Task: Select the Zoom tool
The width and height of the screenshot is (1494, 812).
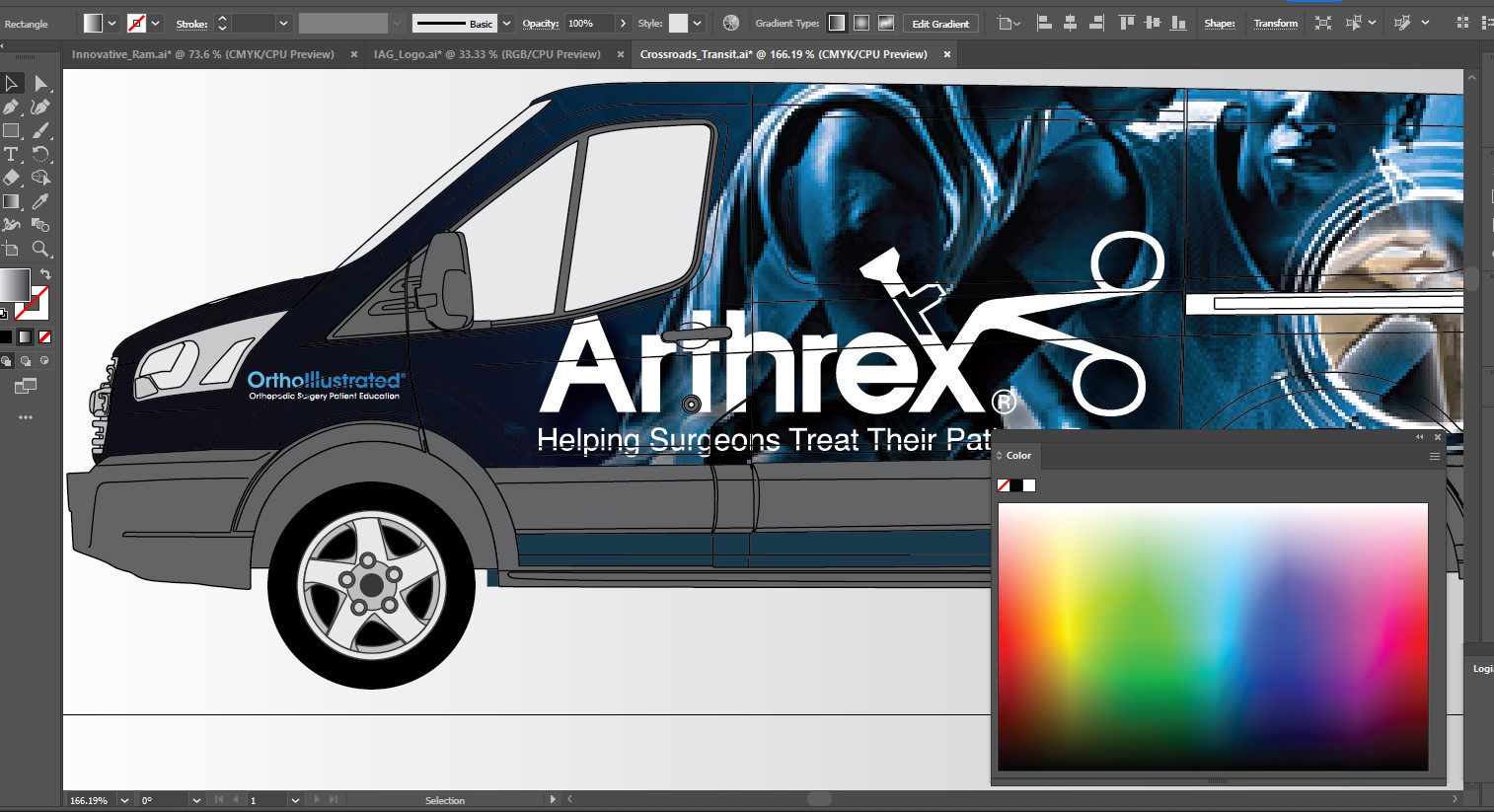Action: pos(40,249)
